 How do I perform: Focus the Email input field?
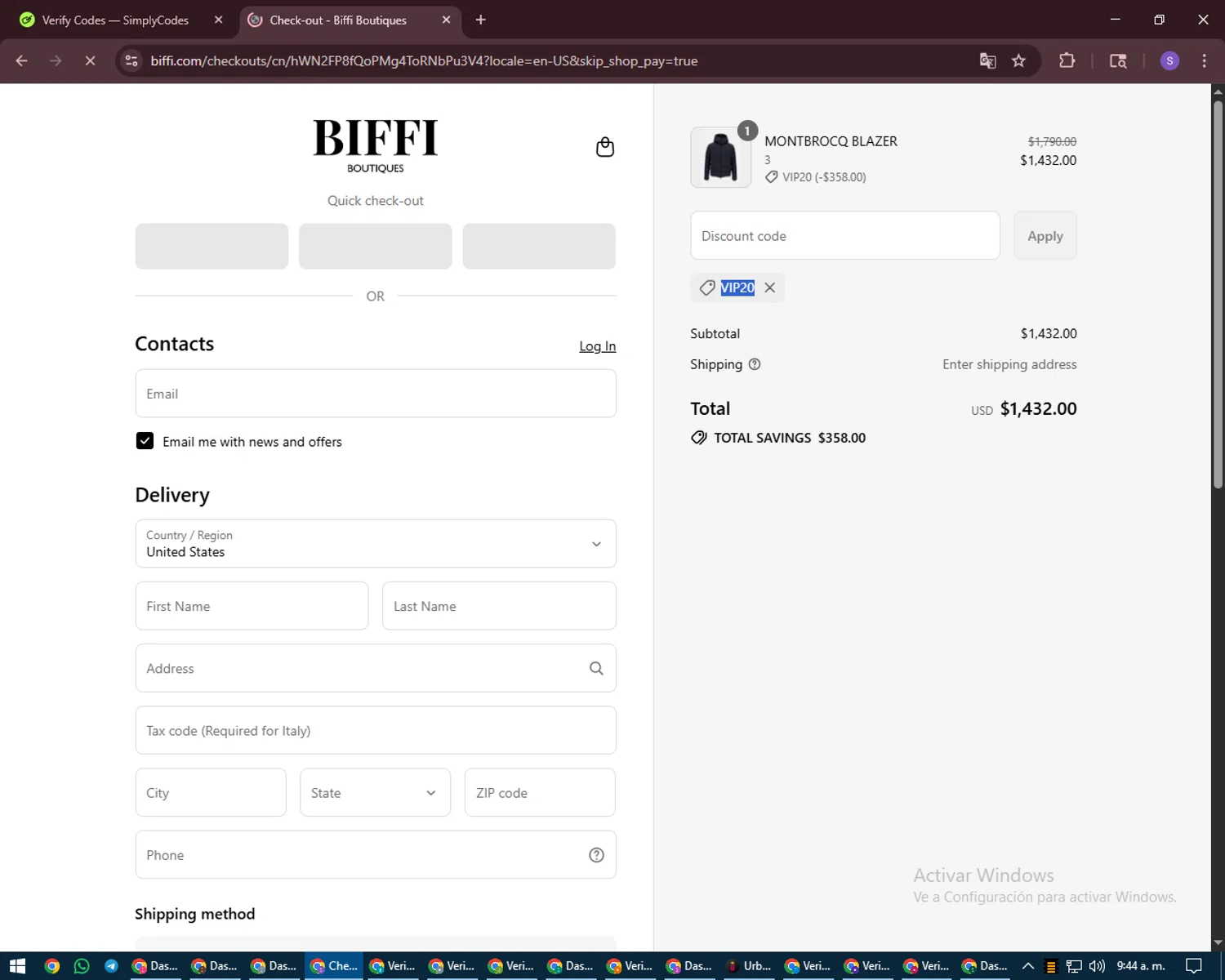[x=376, y=394]
